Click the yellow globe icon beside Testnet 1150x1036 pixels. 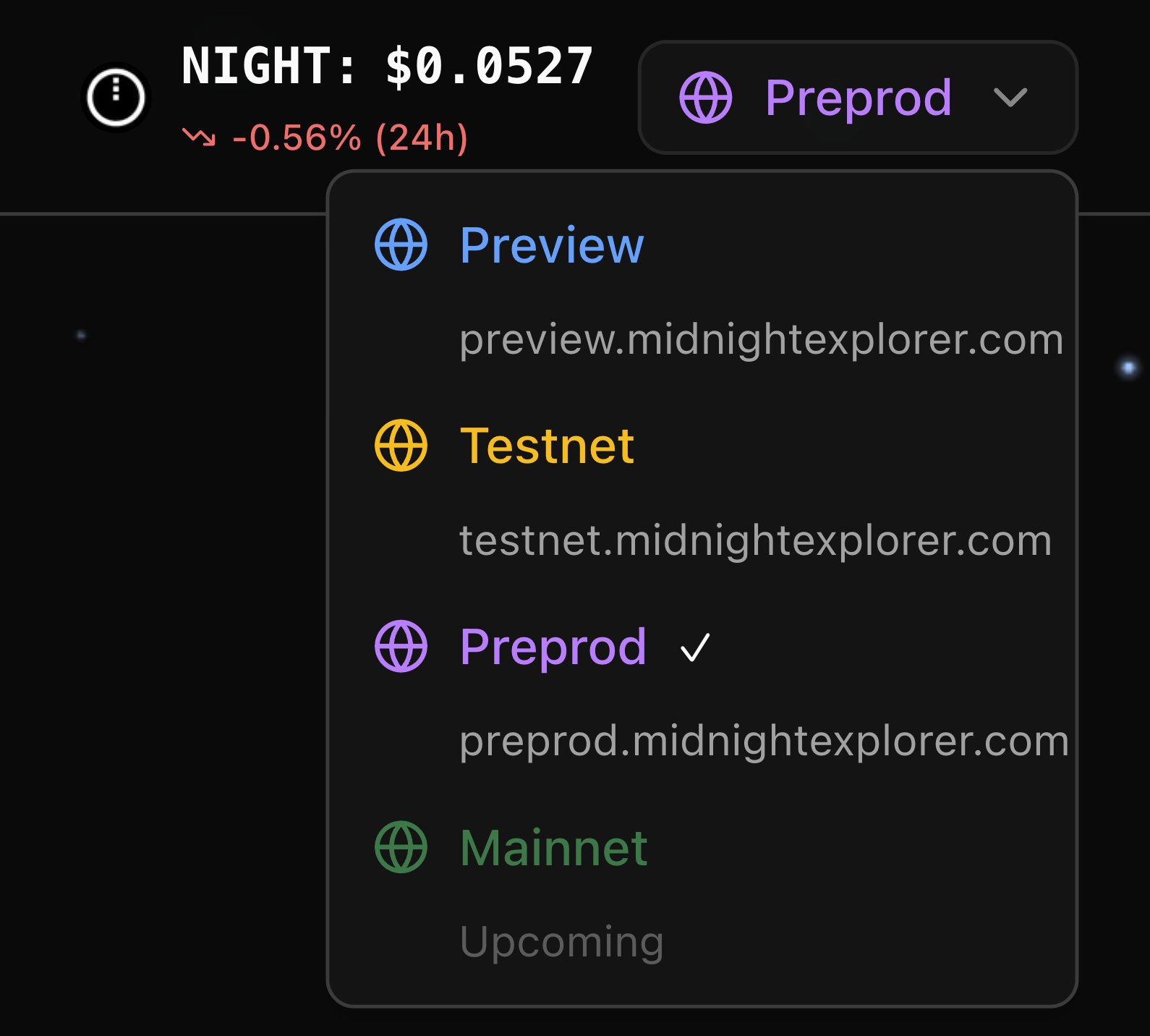(x=401, y=445)
